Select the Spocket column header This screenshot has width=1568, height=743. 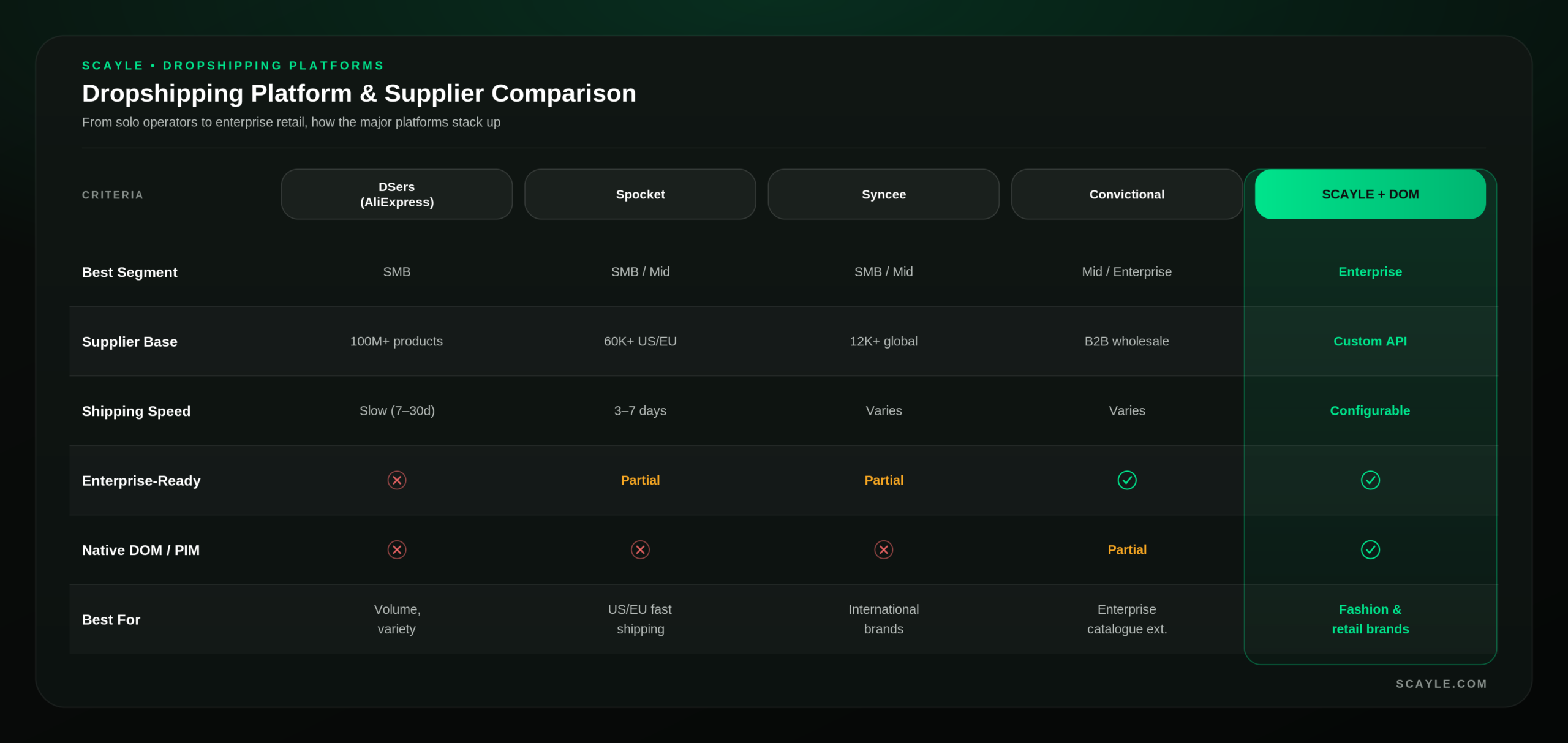[x=640, y=194]
